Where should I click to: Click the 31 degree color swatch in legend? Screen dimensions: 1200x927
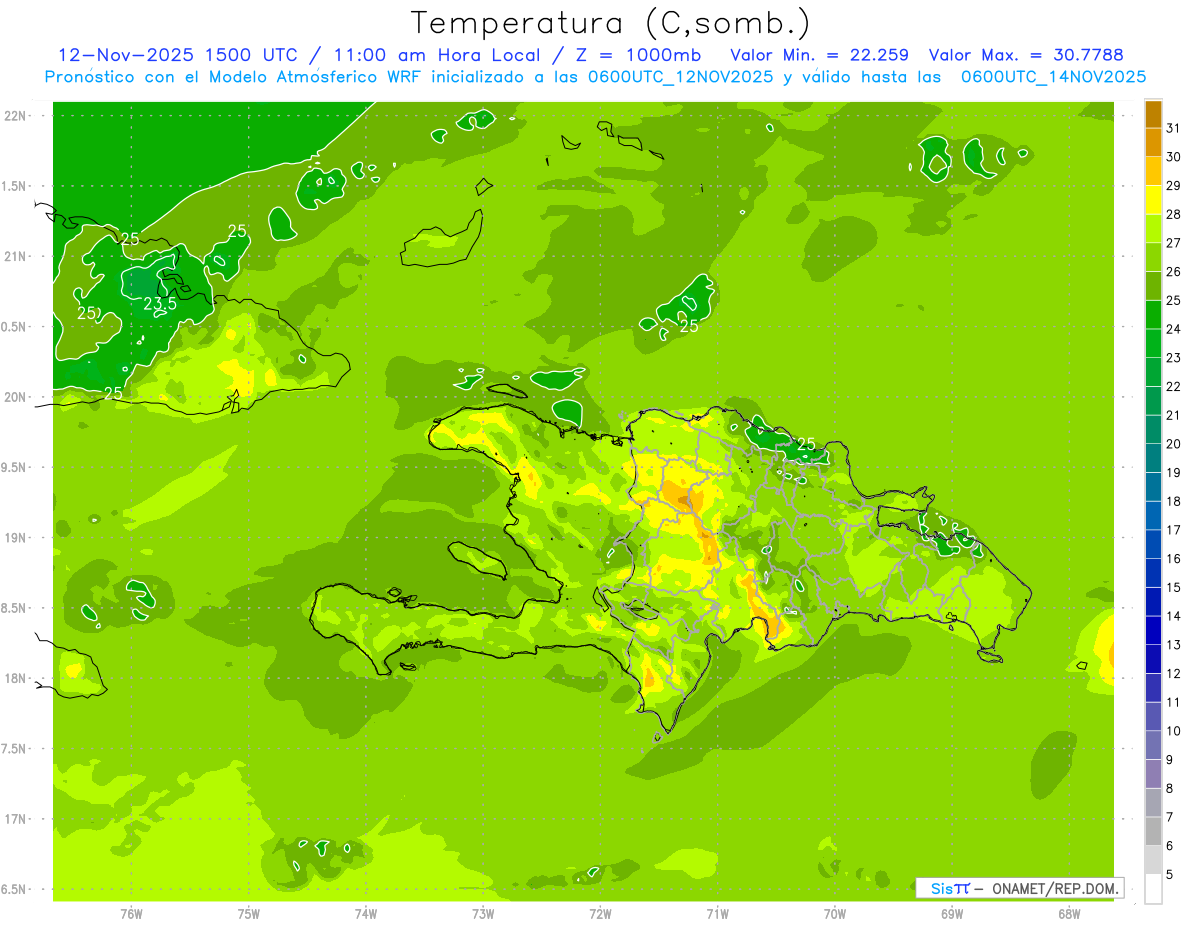(x=1153, y=114)
